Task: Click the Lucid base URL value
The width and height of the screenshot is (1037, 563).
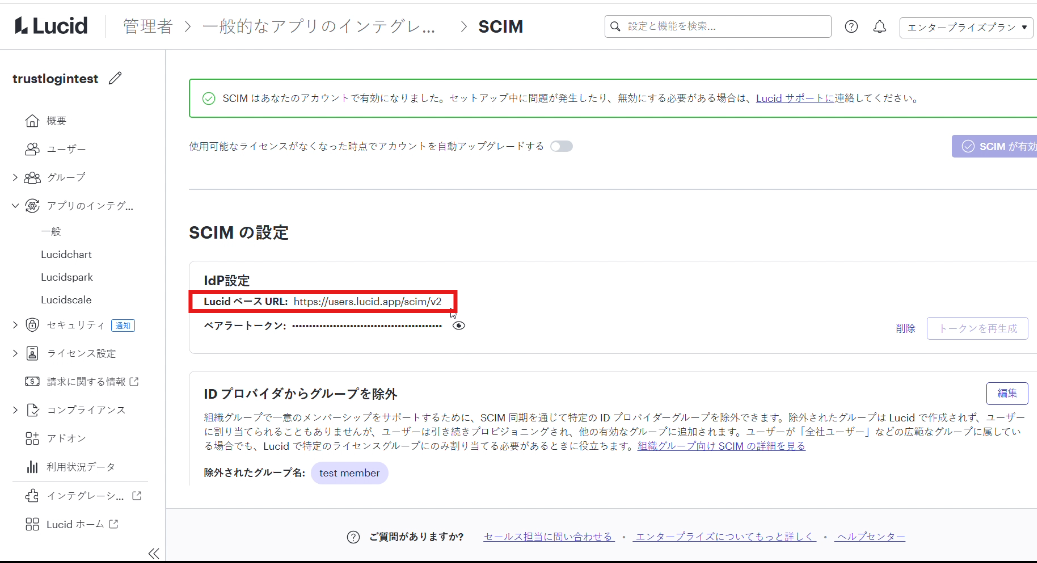Action: point(367,302)
